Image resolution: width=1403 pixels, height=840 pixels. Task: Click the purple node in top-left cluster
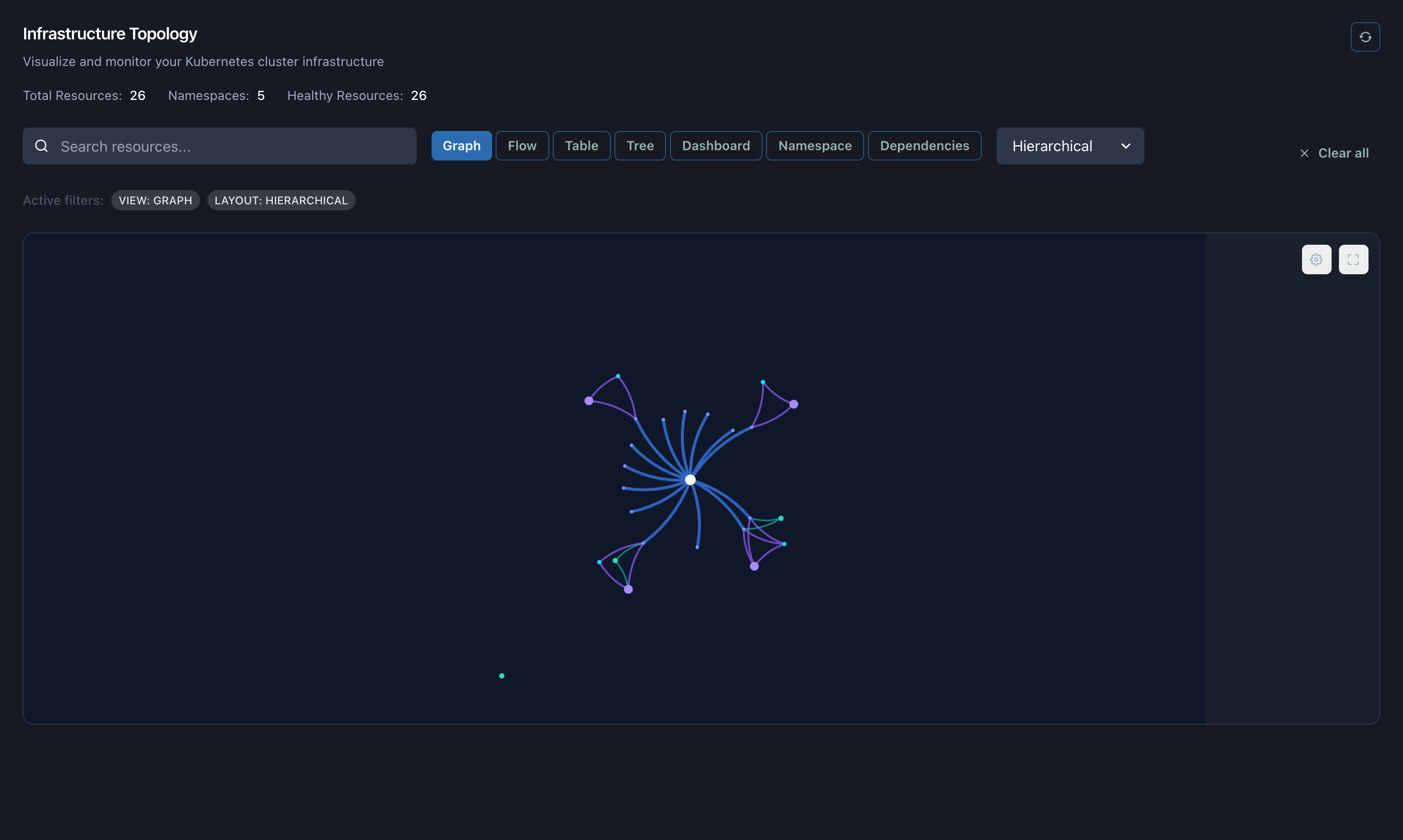[x=589, y=400]
